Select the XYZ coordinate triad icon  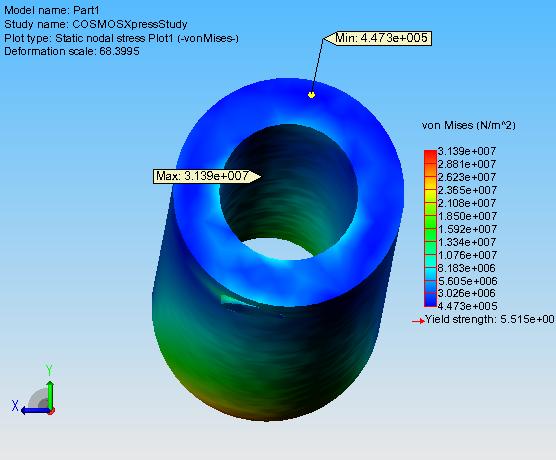[34, 390]
